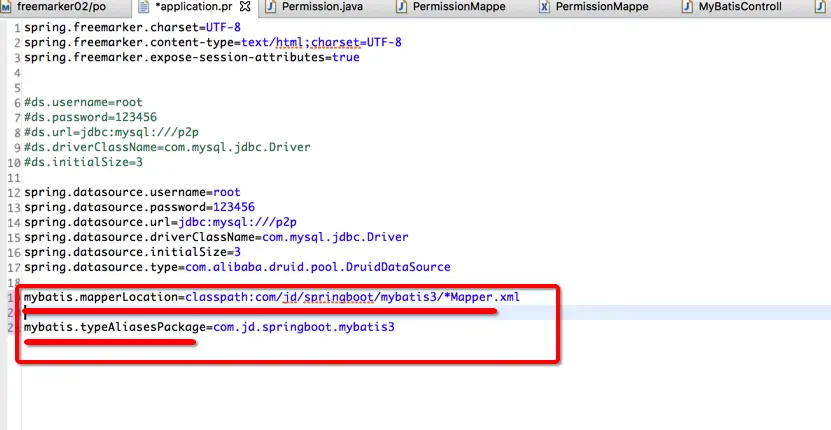Click the spring.datasource.username=root line
The height and width of the screenshot is (430, 831).
click(x=132, y=192)
